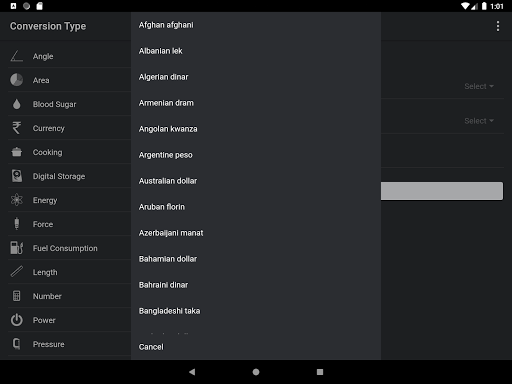Select the Area pie-chart icon
Viewport: 512px width, 384px height.
tap(17, 80)
